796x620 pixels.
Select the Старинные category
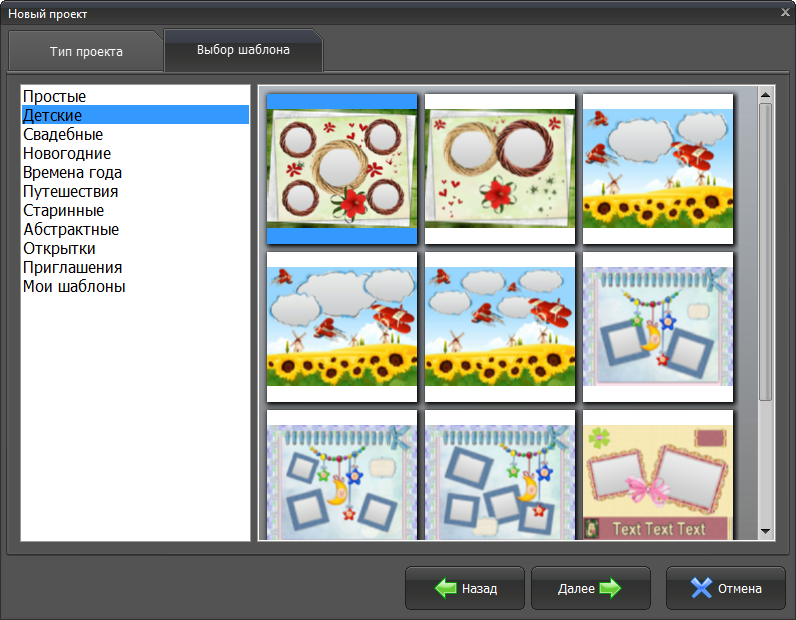coord(135,210)
